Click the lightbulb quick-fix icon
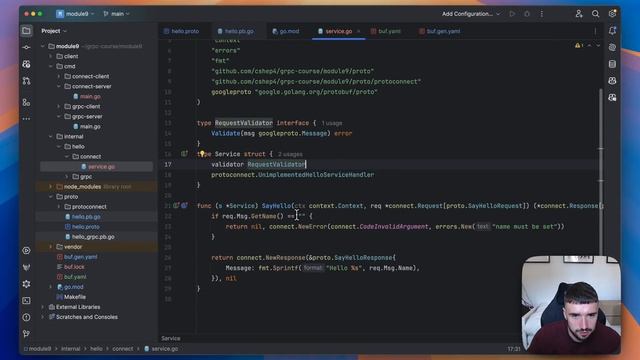 pos(202,154)
